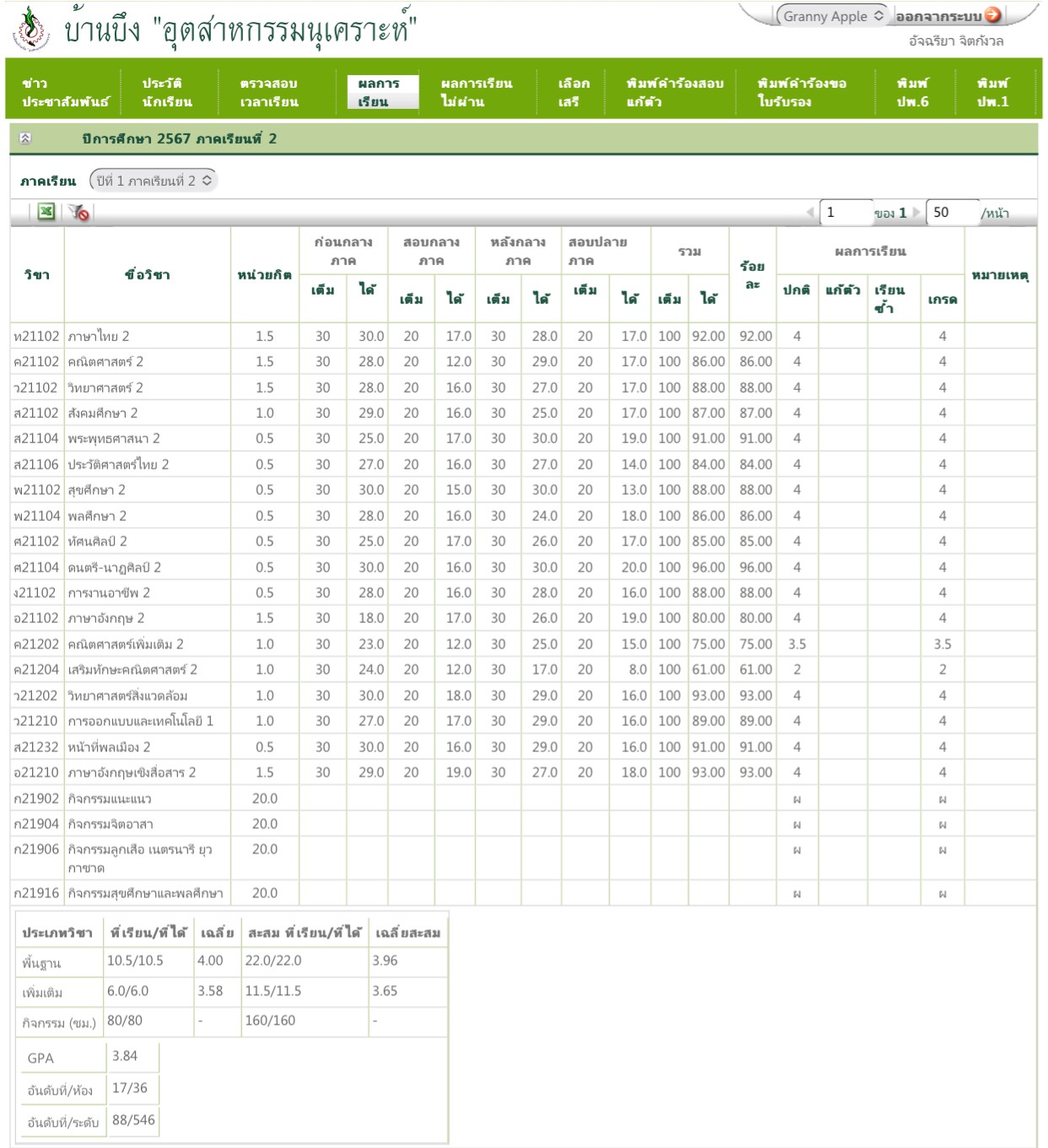Open the Granny Apple theme dropdown

[831, 16]
